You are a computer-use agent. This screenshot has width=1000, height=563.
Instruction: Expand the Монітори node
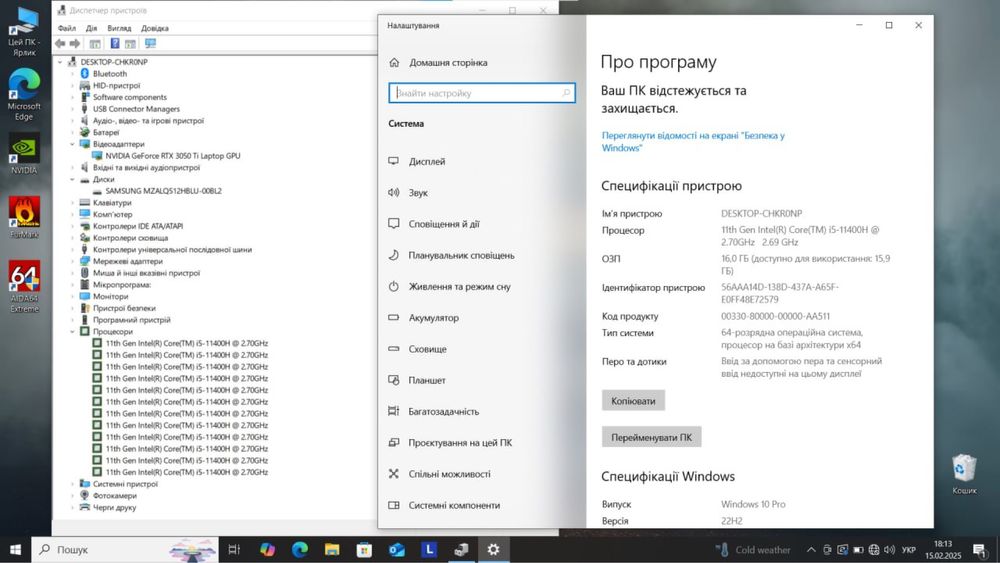click(72, 296)
